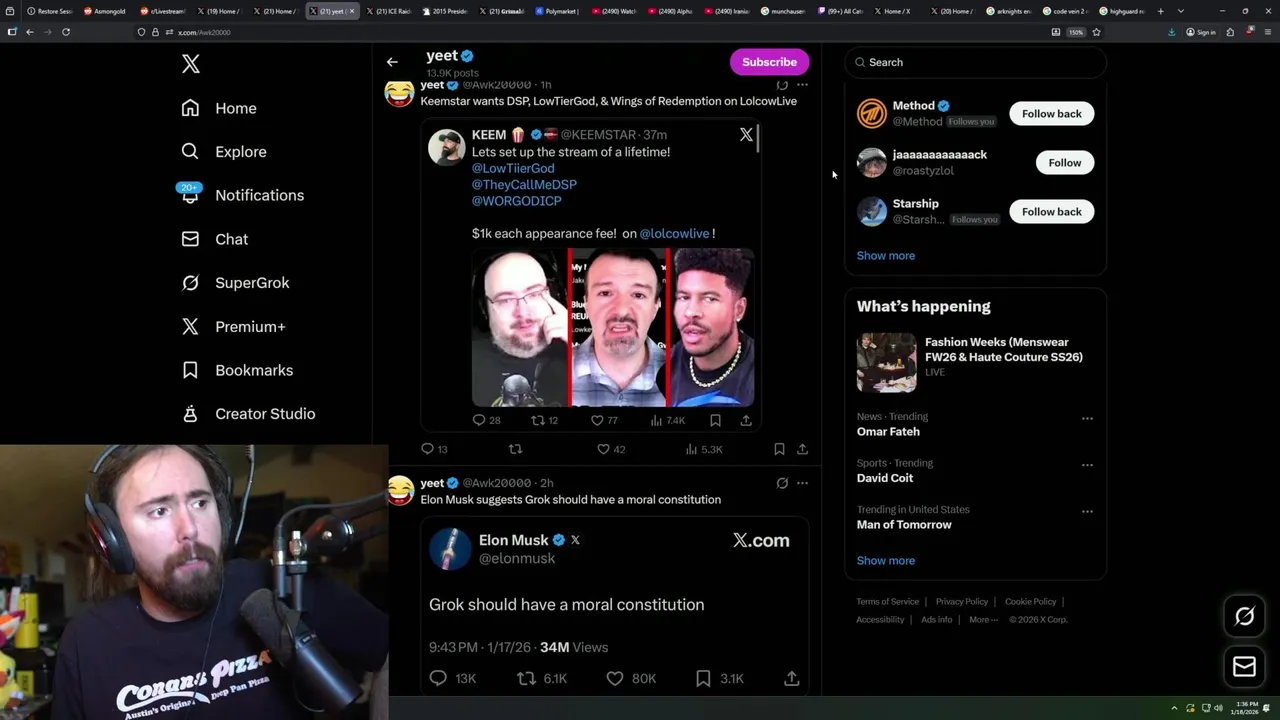The height and width of the screenshot is (720, 1280).
Task: Open @TheyCallMeDSP mention
Action: [x=524, y=184]
